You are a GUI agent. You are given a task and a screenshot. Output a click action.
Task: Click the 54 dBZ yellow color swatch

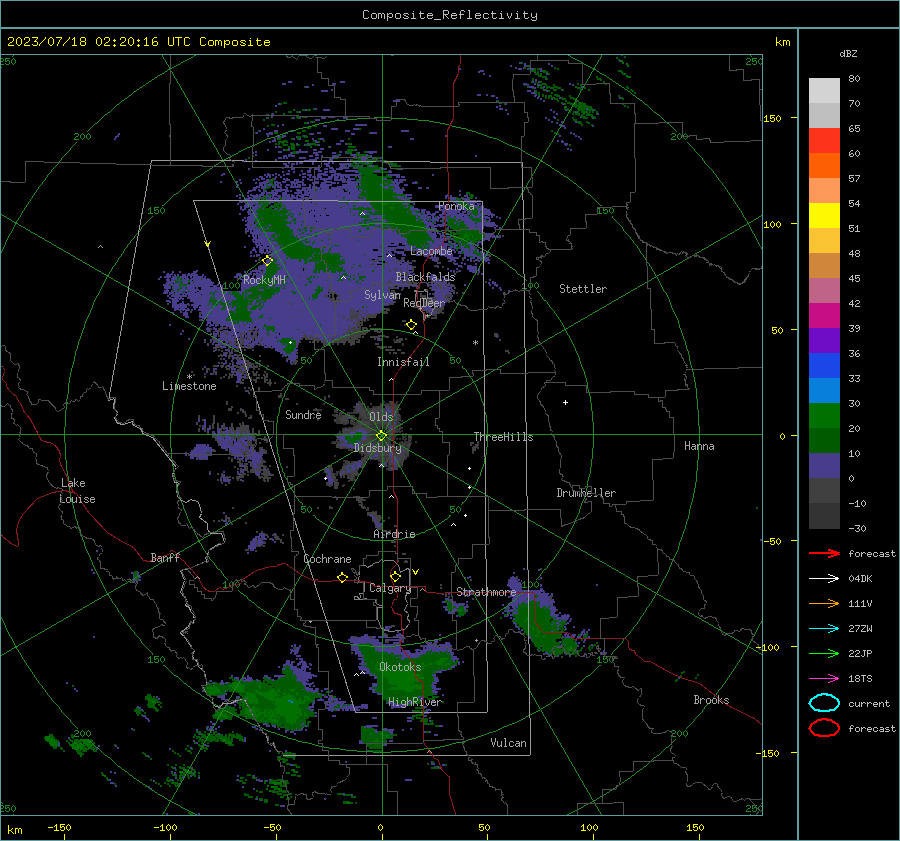(824, 216)
